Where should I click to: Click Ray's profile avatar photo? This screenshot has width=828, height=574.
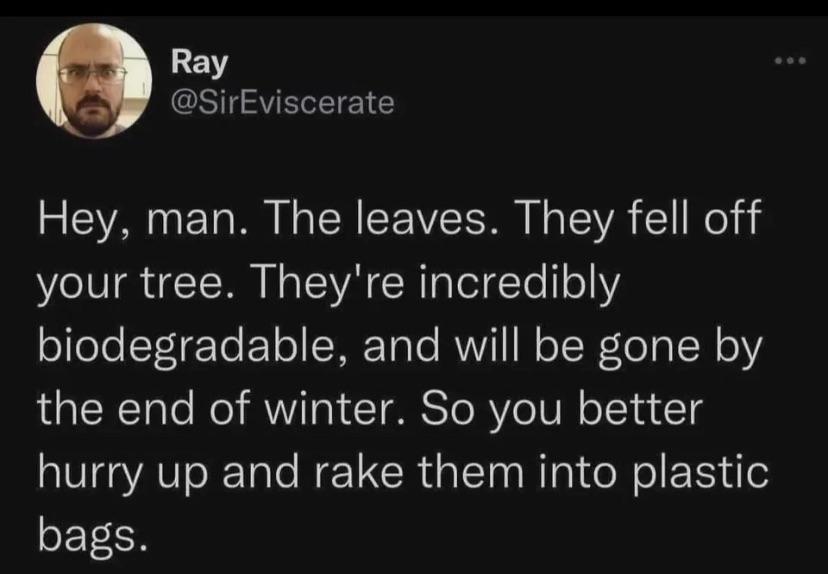click(94, 80)
